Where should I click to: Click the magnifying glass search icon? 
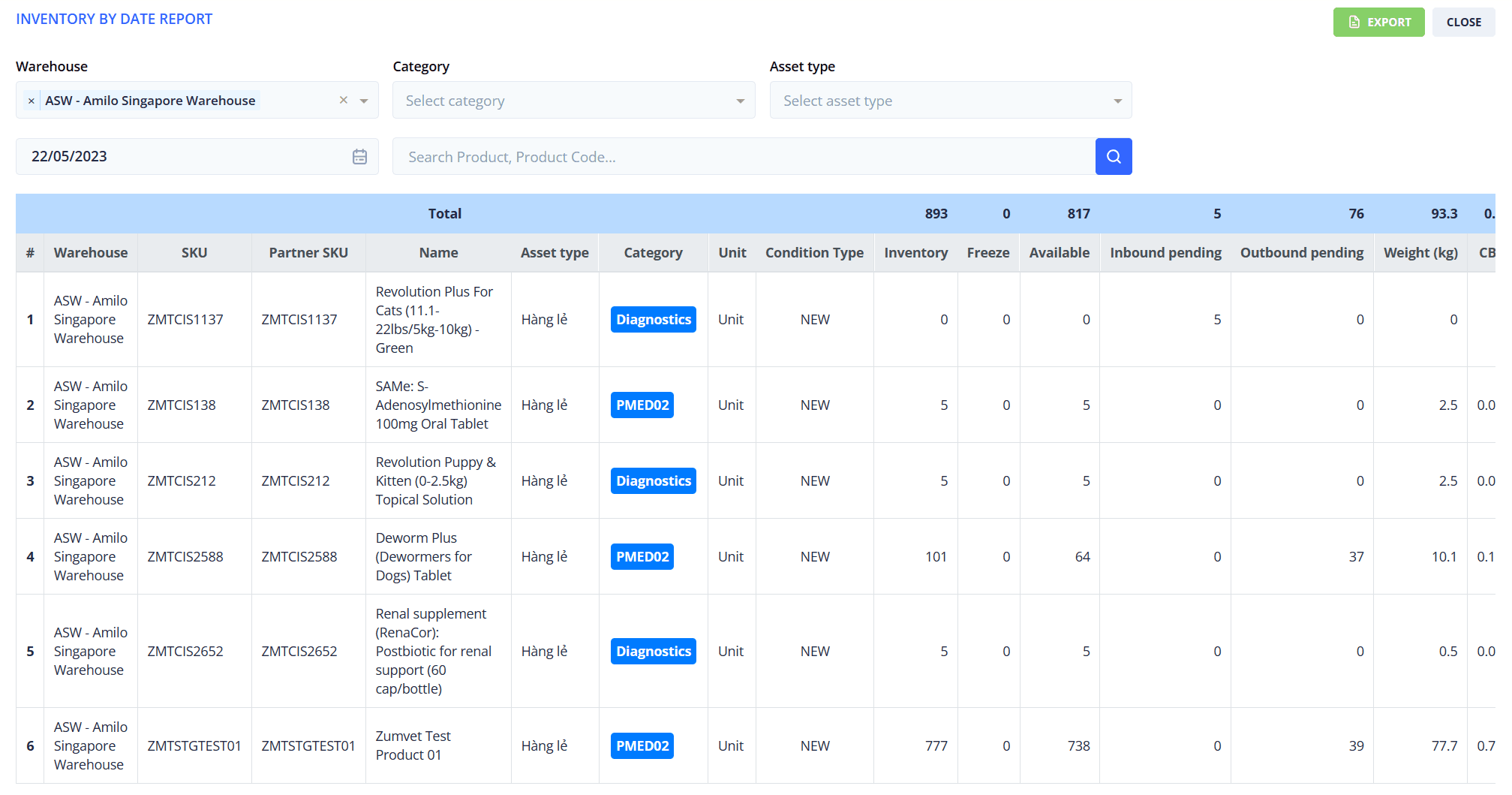(x=1114, y=156)
